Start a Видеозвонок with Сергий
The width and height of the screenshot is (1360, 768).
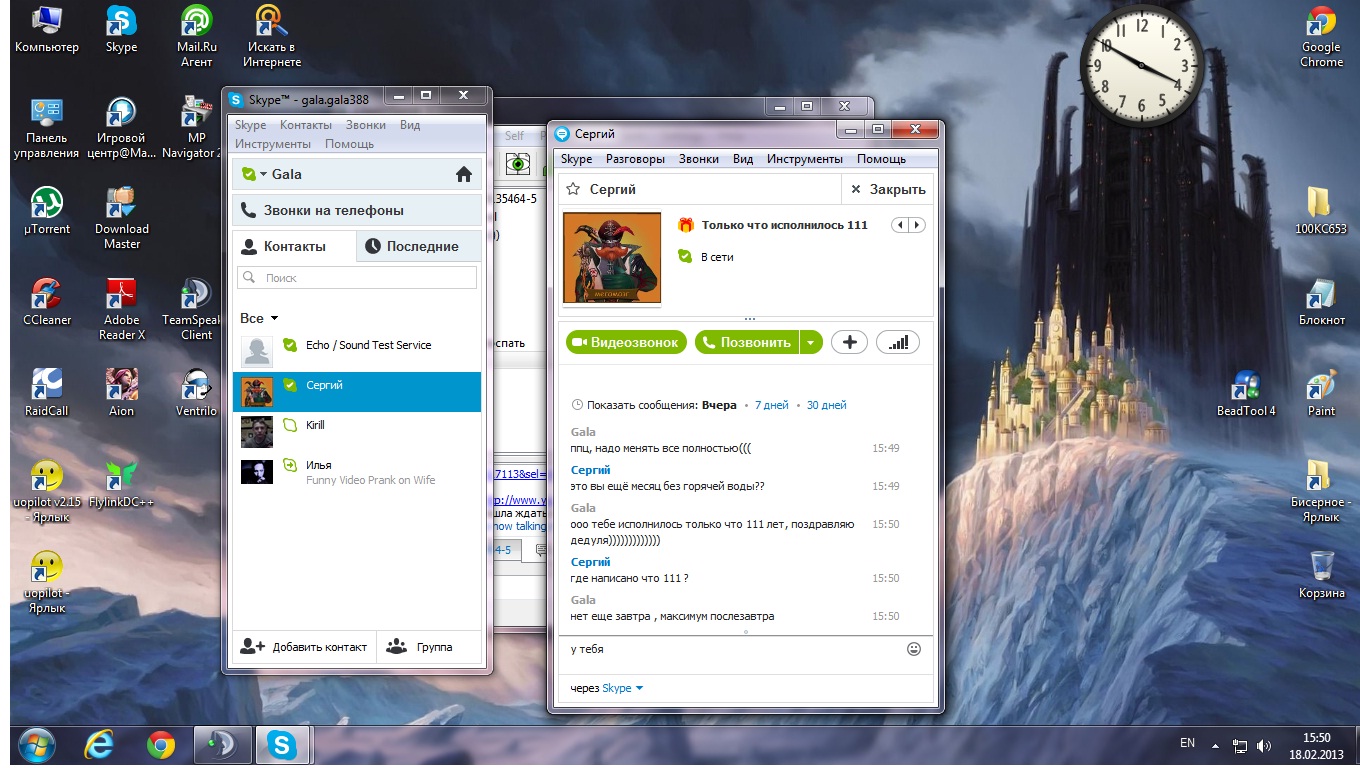[627, 342]
